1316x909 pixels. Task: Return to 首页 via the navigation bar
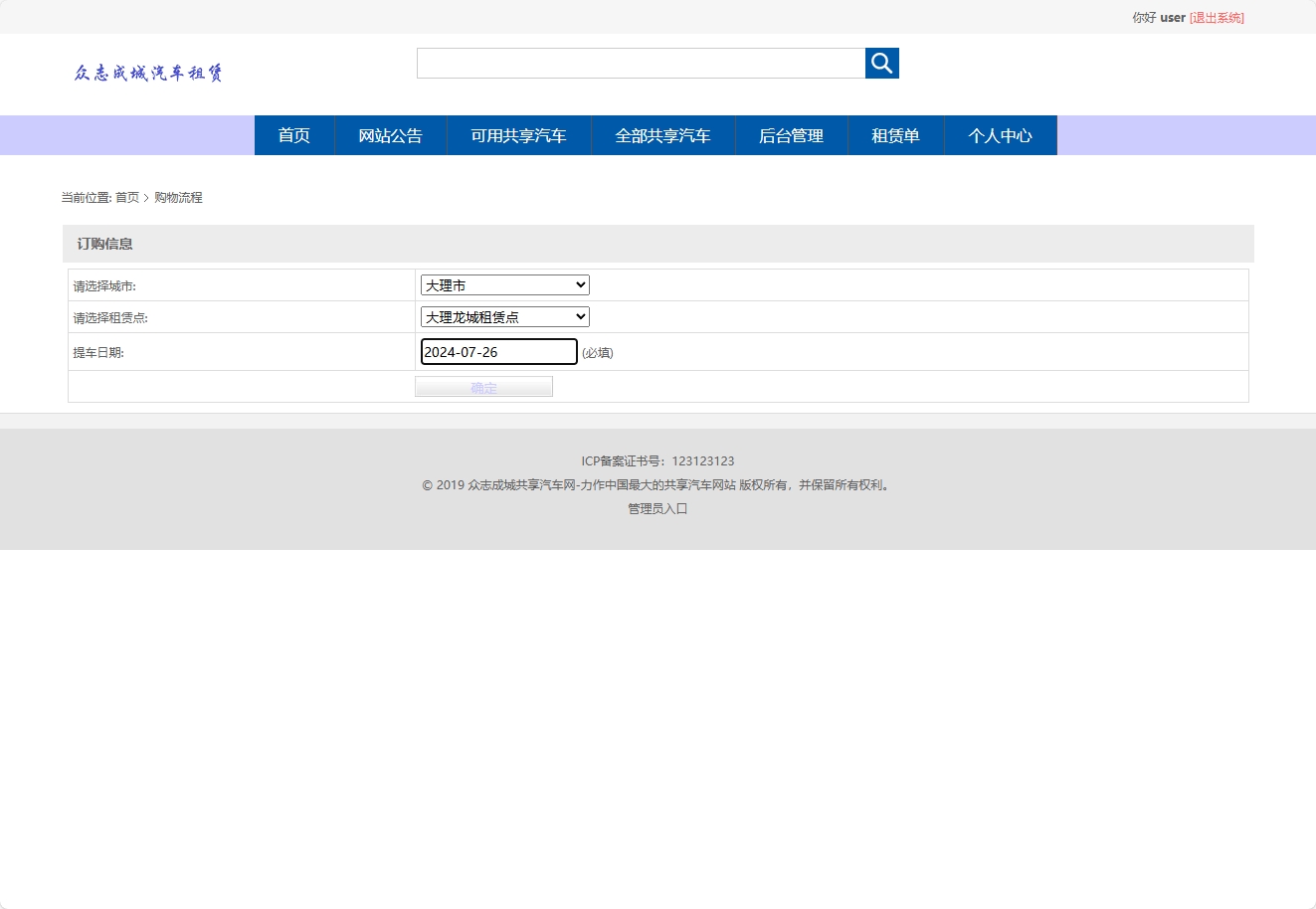pyautogui.click(x=294, y=135)
